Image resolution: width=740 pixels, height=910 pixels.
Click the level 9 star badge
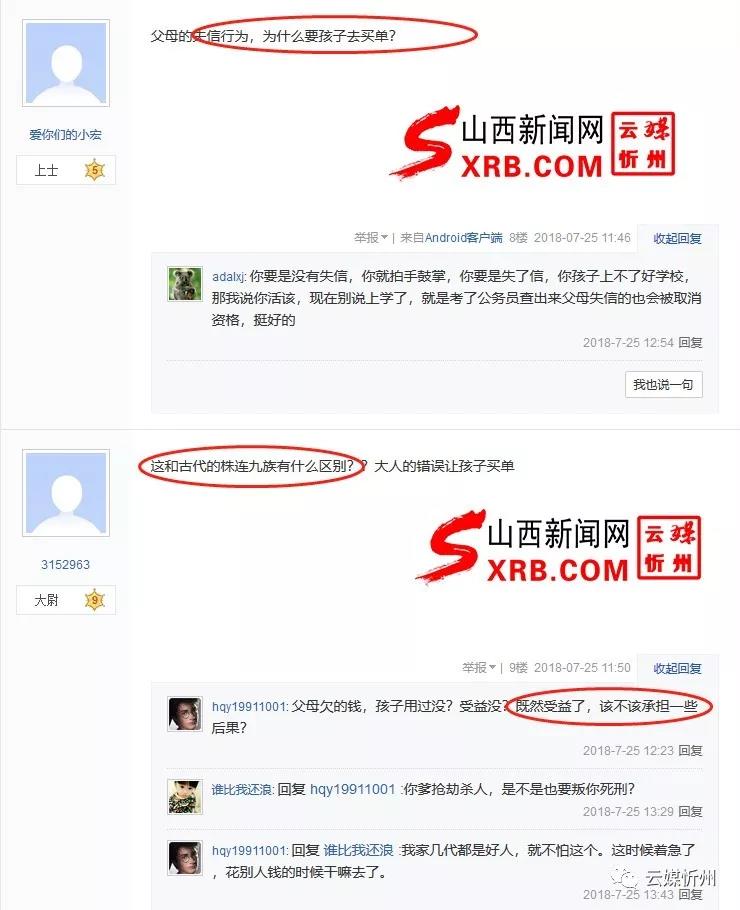[95, 600]
